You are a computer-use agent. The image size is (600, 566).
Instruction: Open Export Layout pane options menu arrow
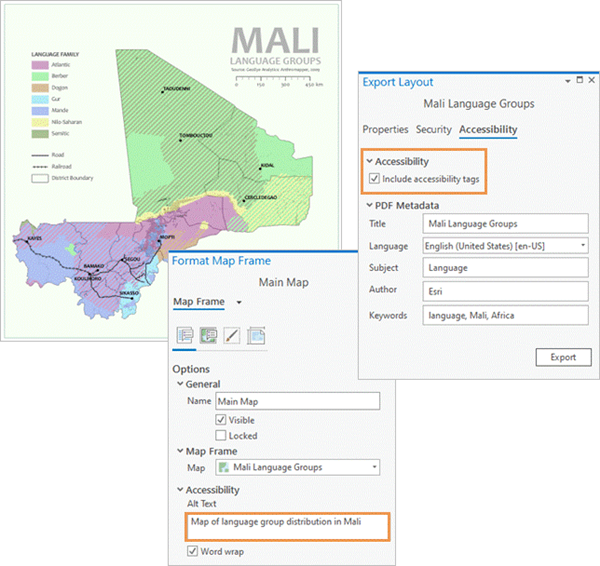pos(568,81)
